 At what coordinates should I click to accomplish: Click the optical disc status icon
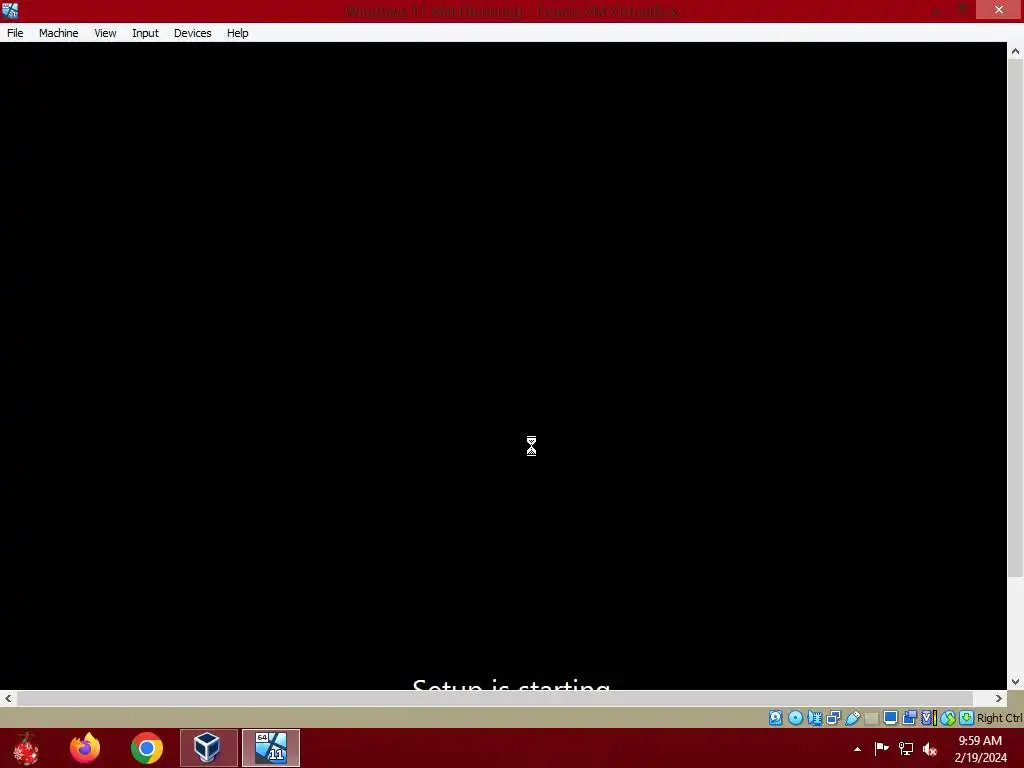click(x=795, y=718)
